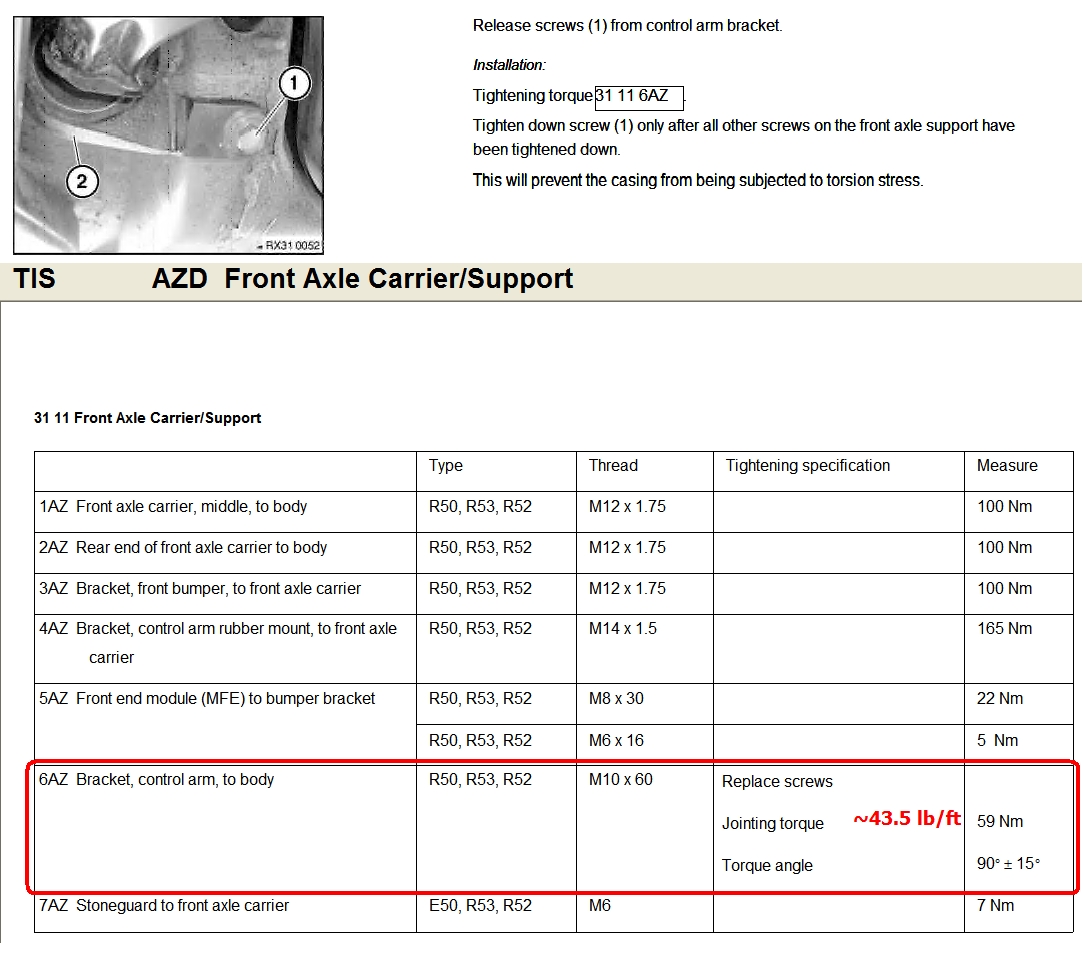This screenshot has height=961, width=1084.
Task: Click the Tightening specification column header
Action: (x=807, y=466)
